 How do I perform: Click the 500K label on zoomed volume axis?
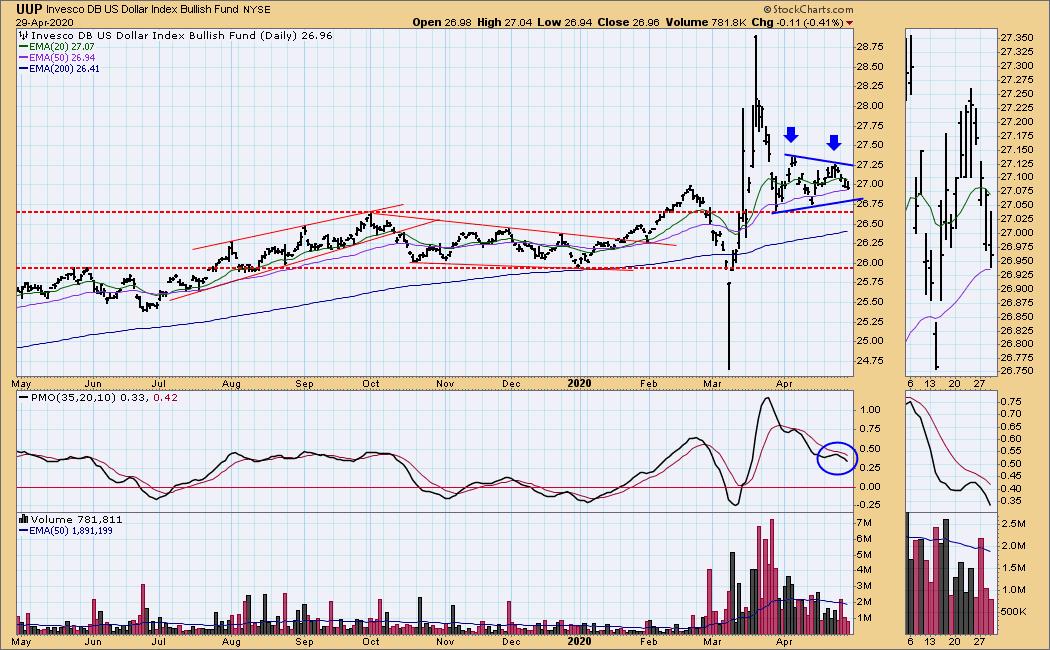pyautogui.click(x=1014, y=612)
